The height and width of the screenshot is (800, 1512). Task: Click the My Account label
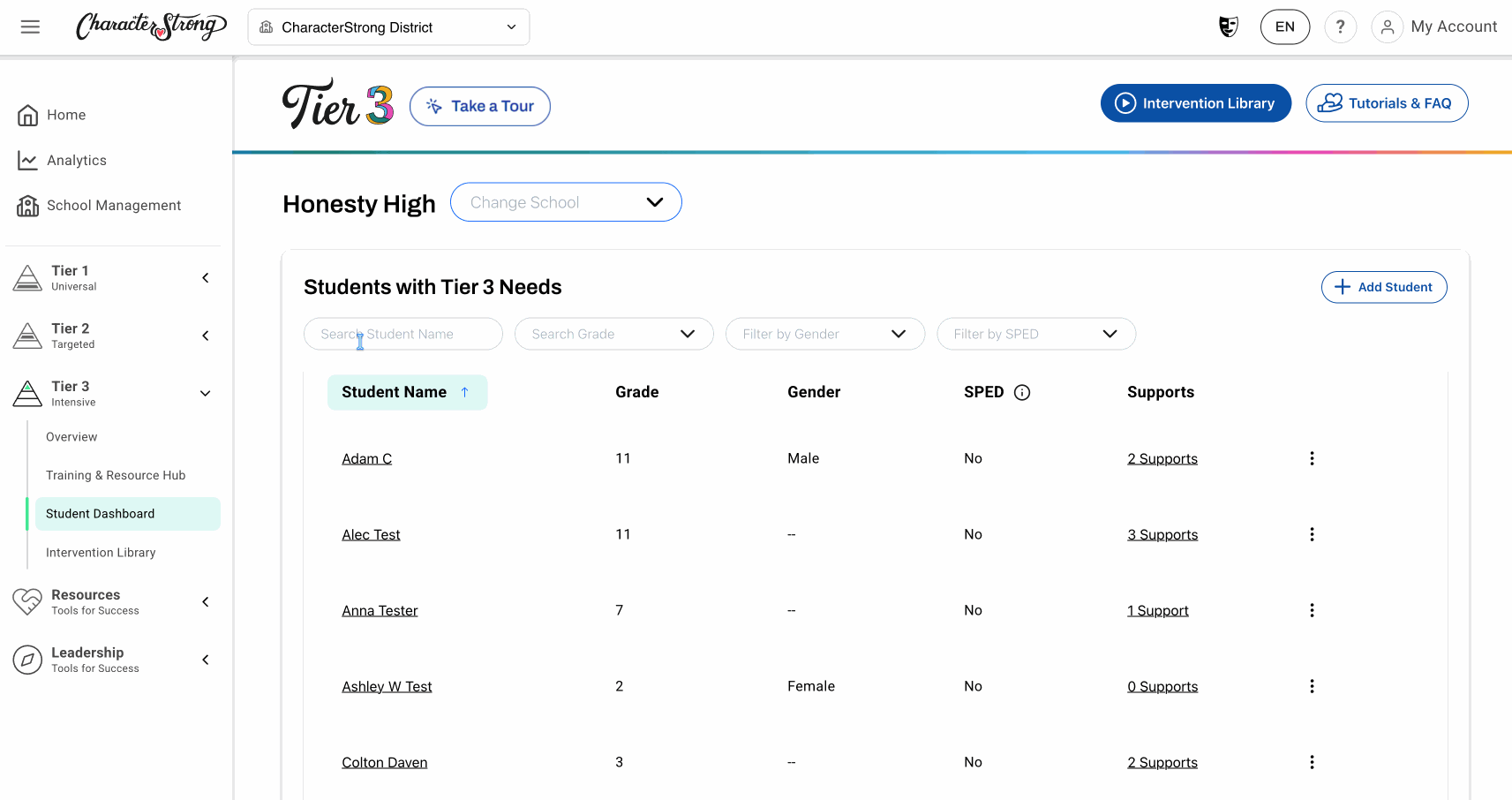1454,26
